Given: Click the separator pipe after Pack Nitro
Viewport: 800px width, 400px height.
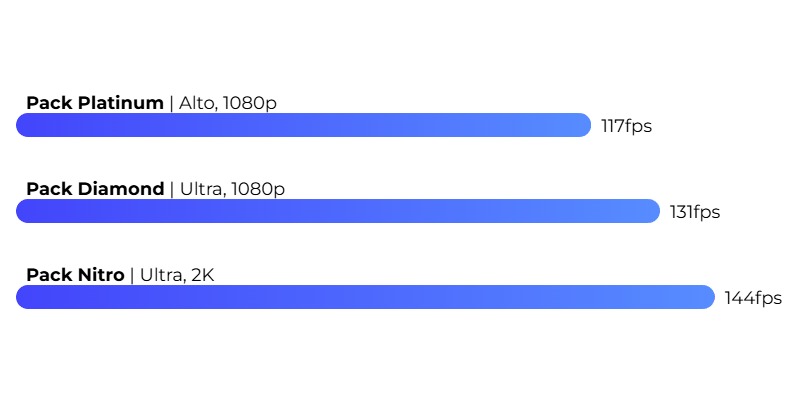Looking at the screenshot, I should [x=132, y=276].
